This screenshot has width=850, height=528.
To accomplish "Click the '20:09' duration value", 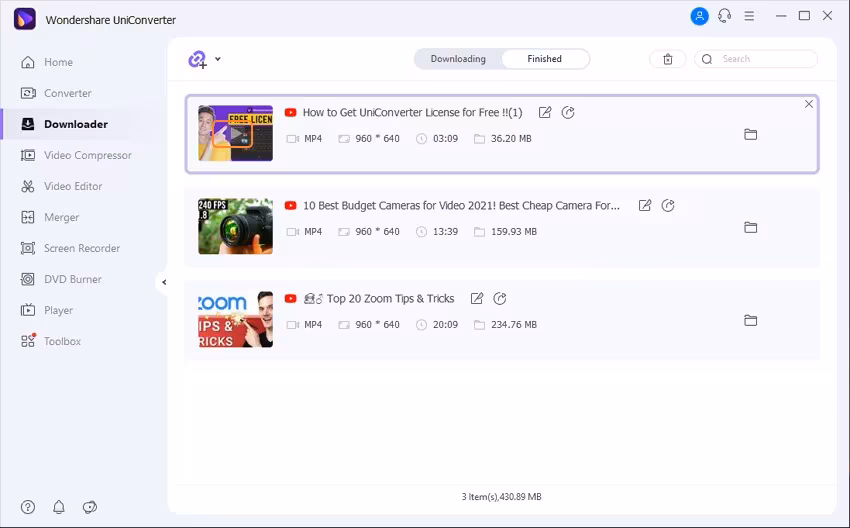I will (446, 325).
